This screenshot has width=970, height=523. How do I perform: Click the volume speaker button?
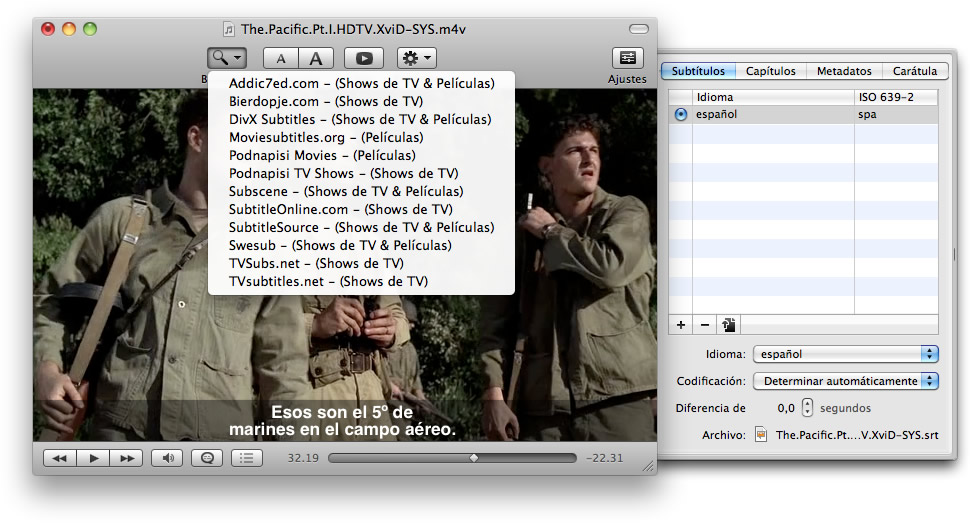point(167,458)
